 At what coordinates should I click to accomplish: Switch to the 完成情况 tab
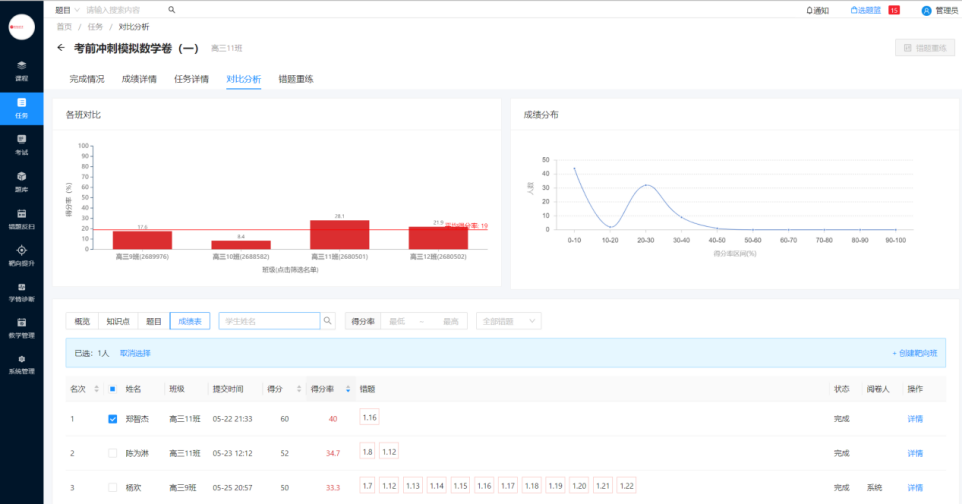pyautogui.click(x=87, y=79)
